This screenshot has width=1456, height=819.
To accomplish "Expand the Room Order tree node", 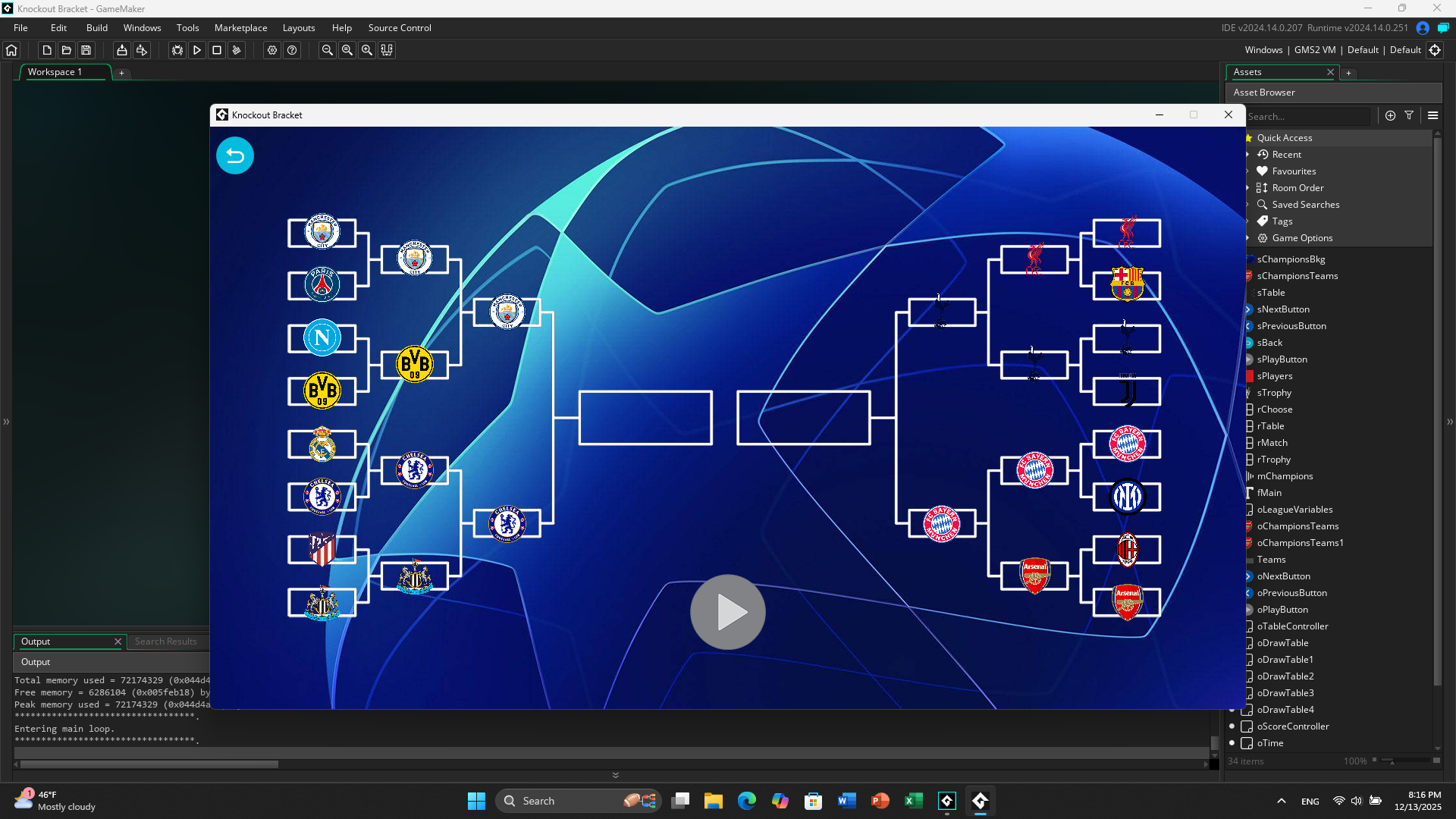I will (1247, 188).
